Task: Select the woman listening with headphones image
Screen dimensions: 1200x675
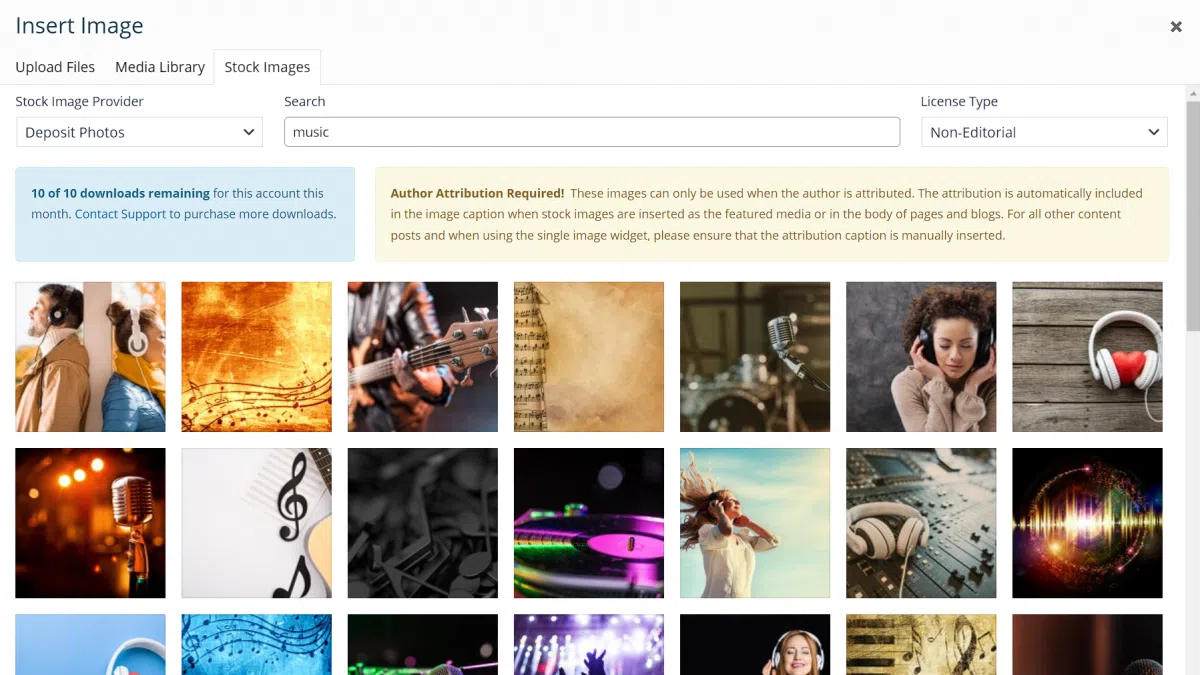Action: pyautogui.click(x=920, y=357)
